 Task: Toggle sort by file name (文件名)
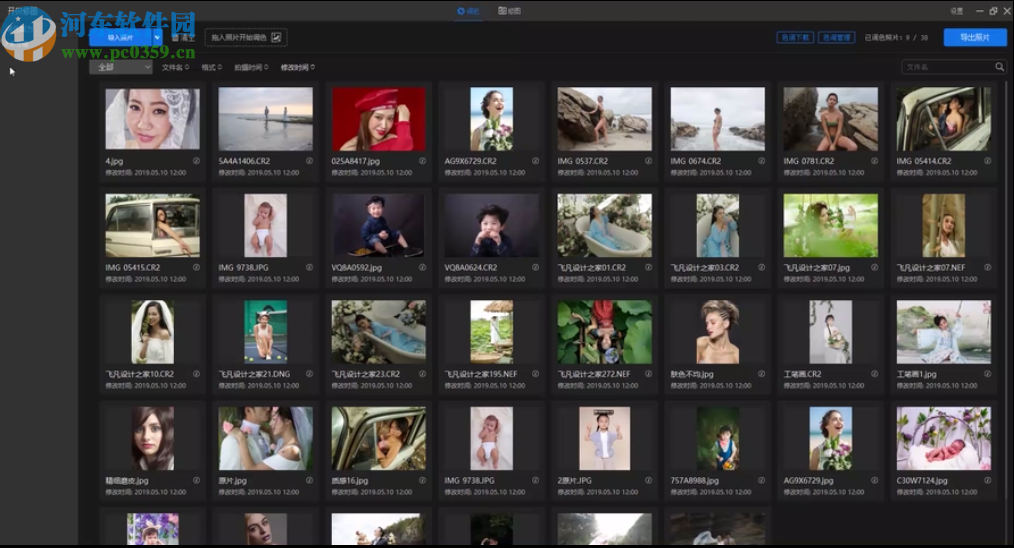point(175,67)
